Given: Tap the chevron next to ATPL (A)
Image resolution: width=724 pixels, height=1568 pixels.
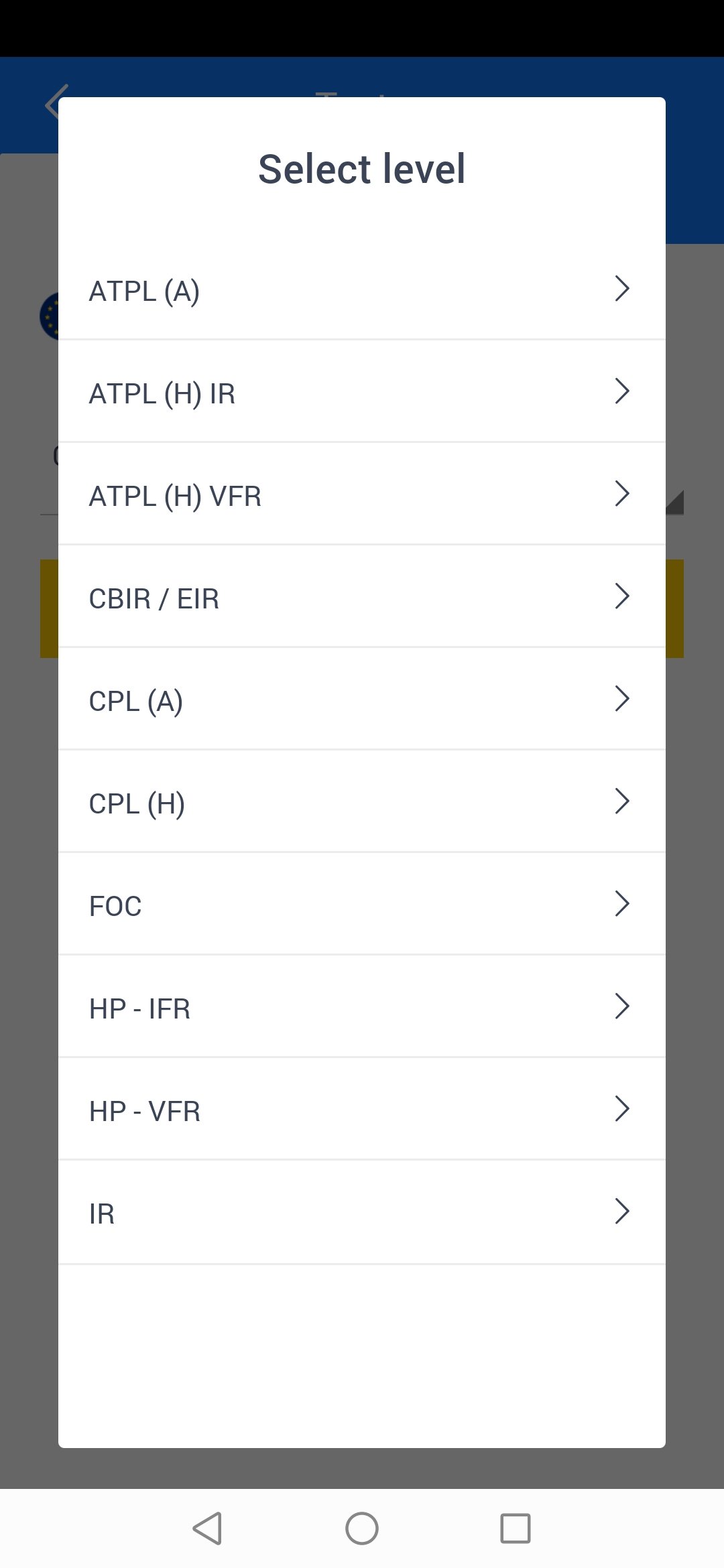Looking at the screenshot, I should 622,289.
